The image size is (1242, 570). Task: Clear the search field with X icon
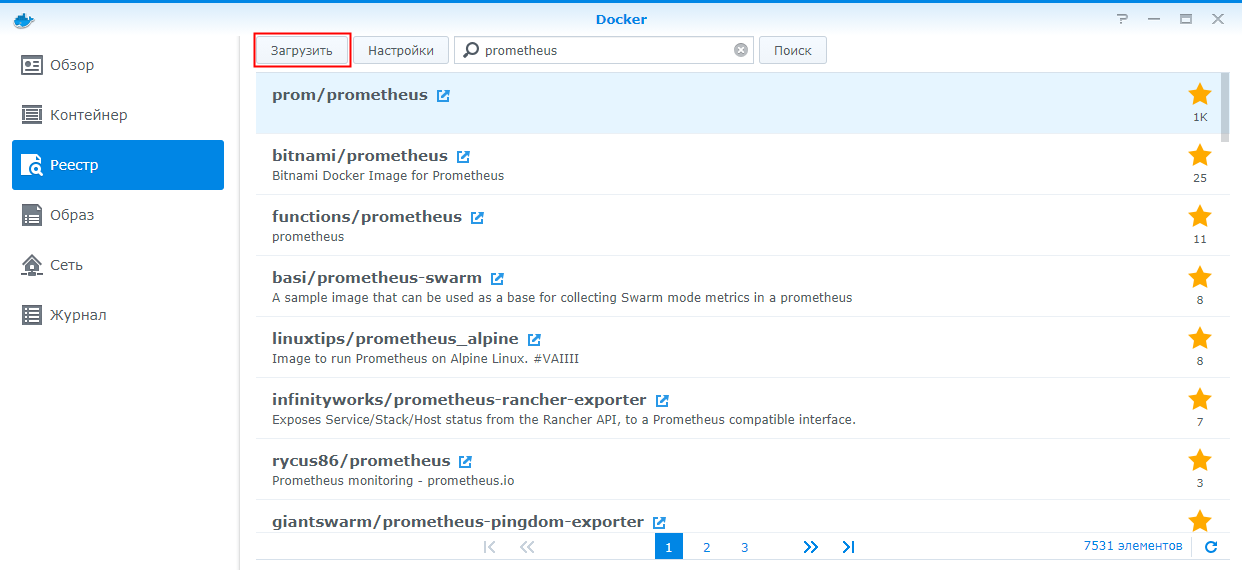click(741, 50)
